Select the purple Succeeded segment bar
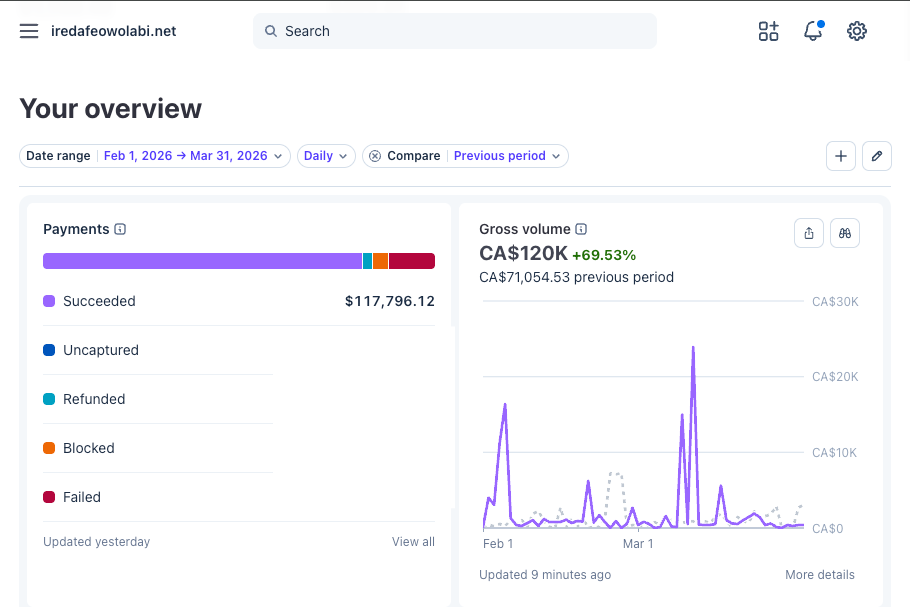Image resolution: width=910 pixels, height=607 pixels. click(x=200, y=260)
